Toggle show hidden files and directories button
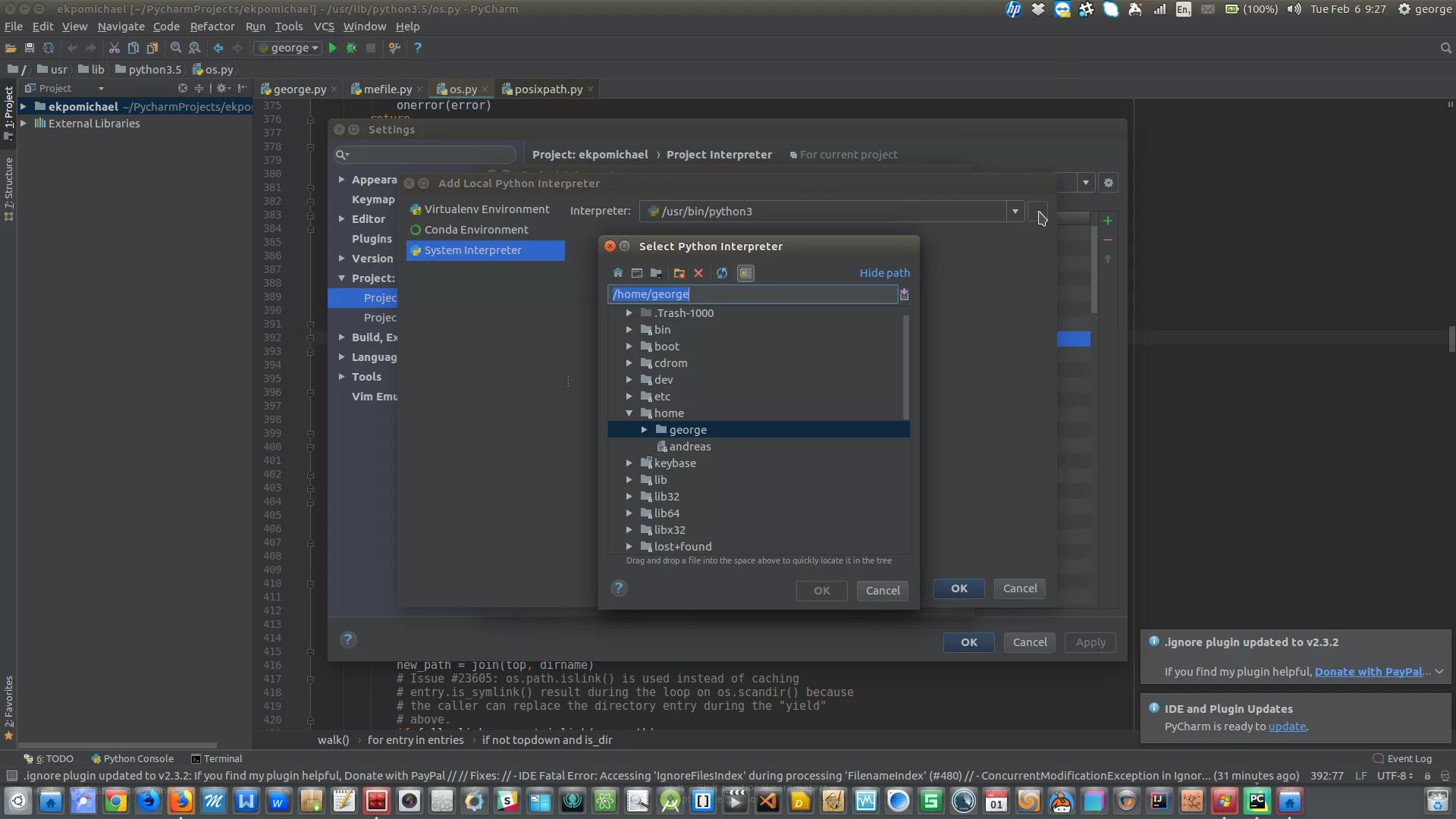 pyautogui.click(x=745, y=273)
